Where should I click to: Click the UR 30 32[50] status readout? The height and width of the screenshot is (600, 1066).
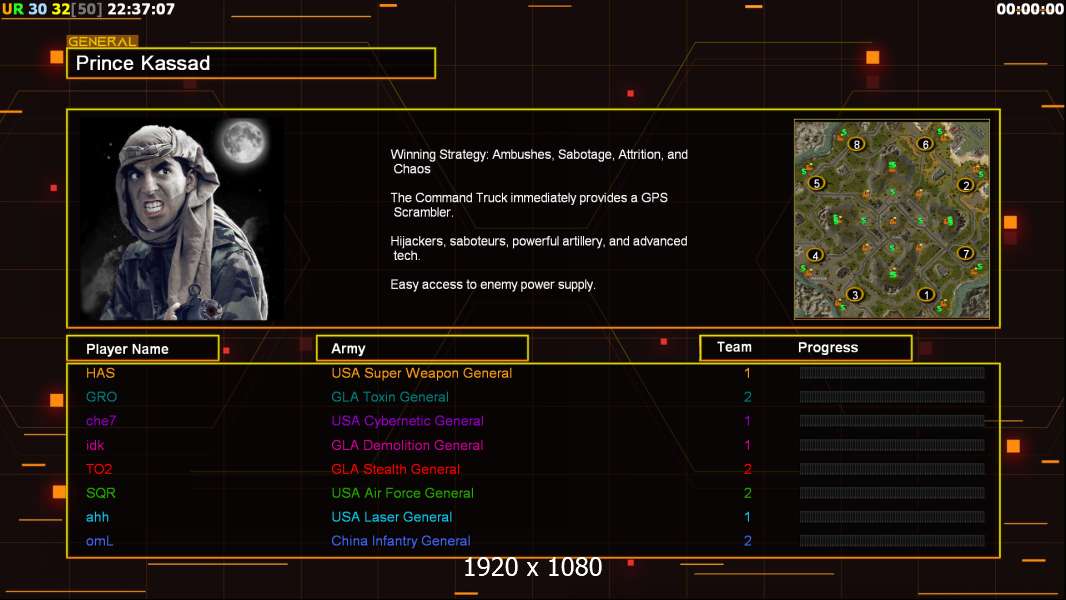[52, 9]
